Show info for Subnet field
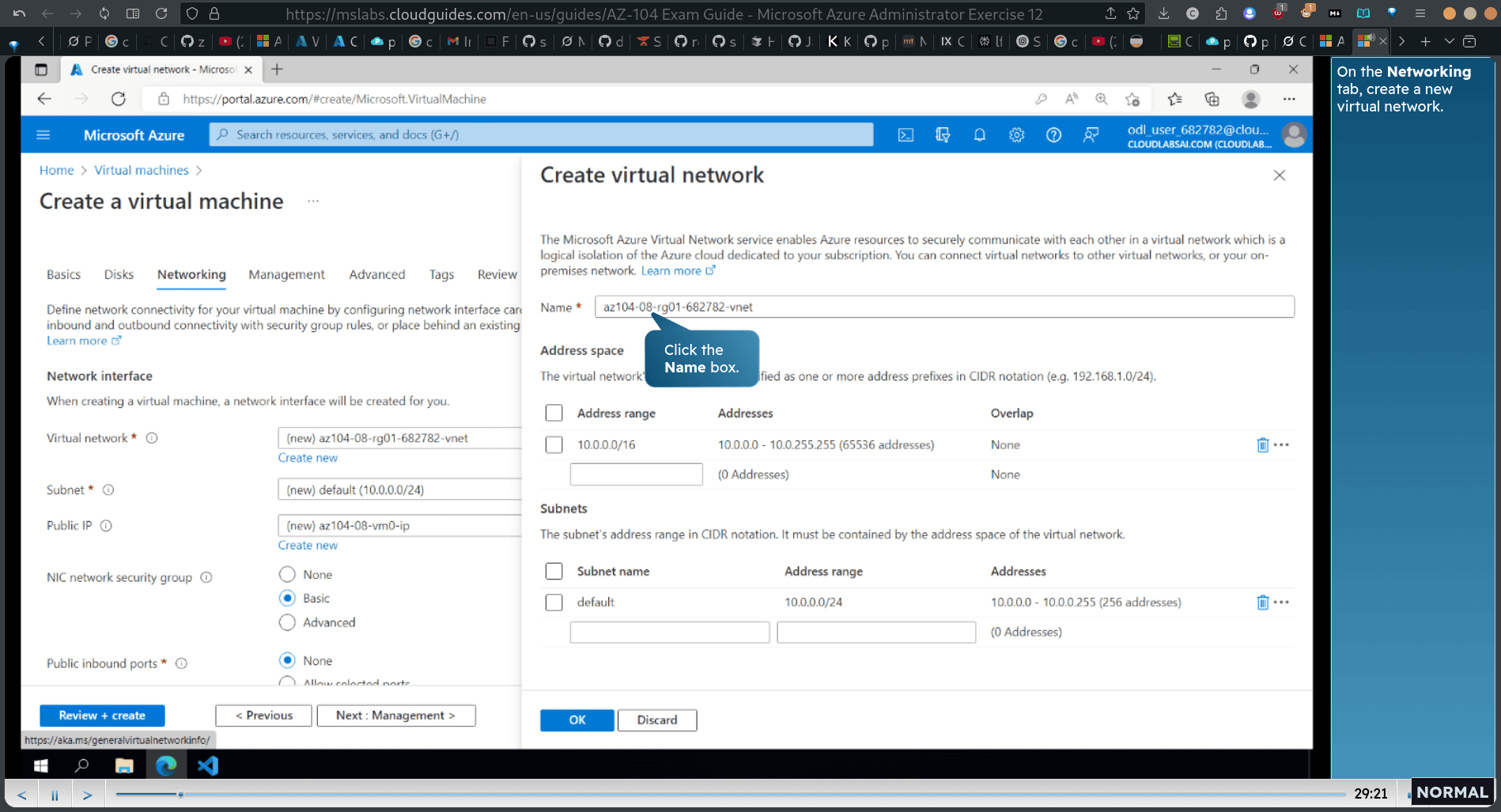Screen dimensions: 1501x812 (x=108, y=490)
